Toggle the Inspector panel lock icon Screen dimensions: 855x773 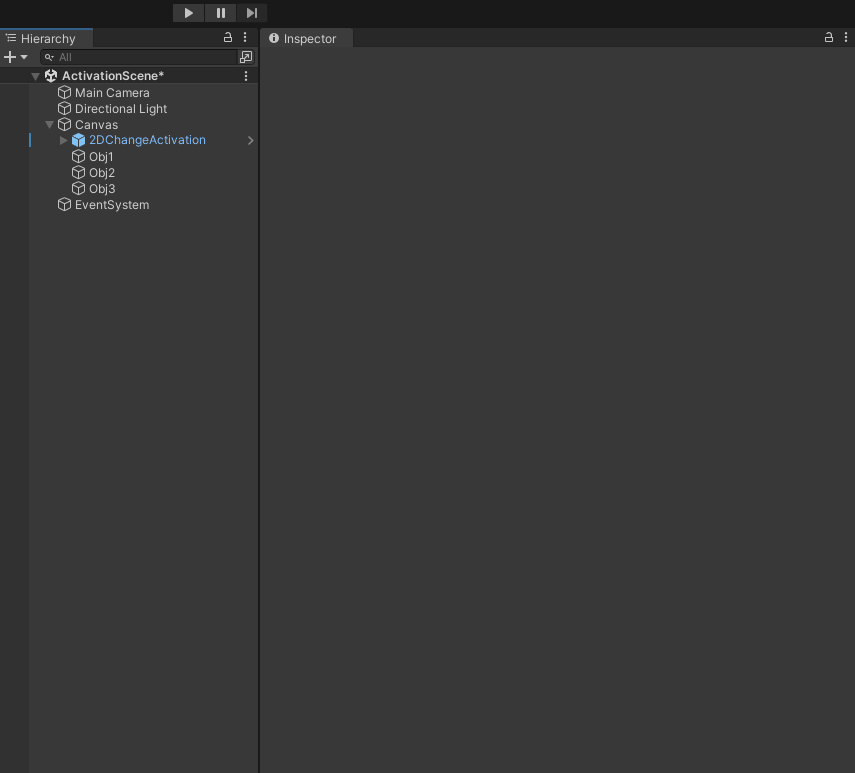coord(828,38)
